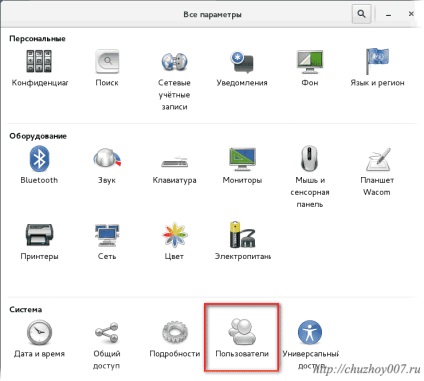Open the Уведомления notifications settings
This screenshot has width=424, height=381.
pos(242,68)
